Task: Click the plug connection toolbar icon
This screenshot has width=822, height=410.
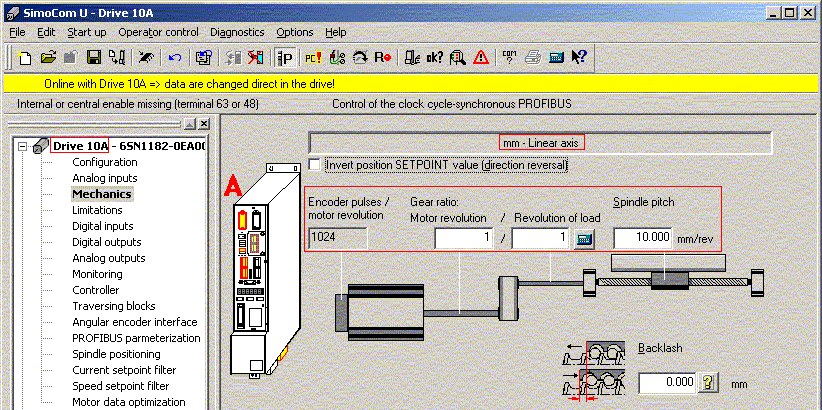Action: [145, 57]
